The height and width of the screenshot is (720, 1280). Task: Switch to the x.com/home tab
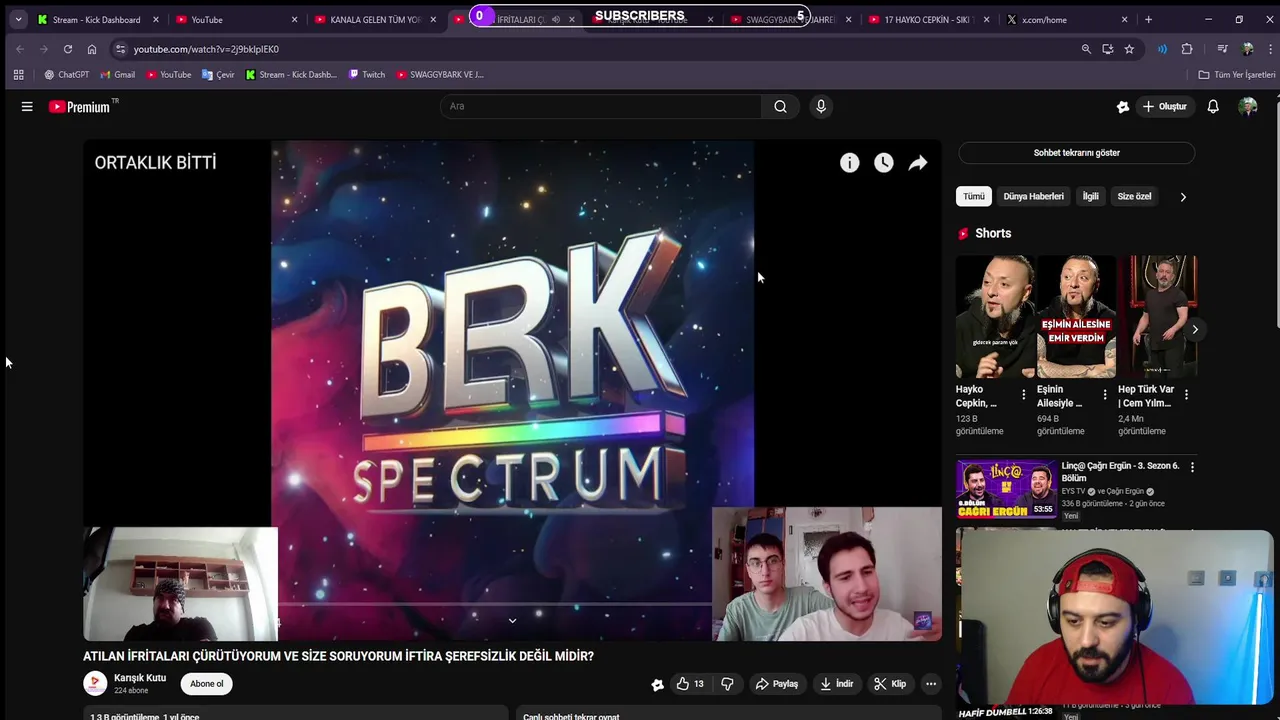[x=1067, y=20]
